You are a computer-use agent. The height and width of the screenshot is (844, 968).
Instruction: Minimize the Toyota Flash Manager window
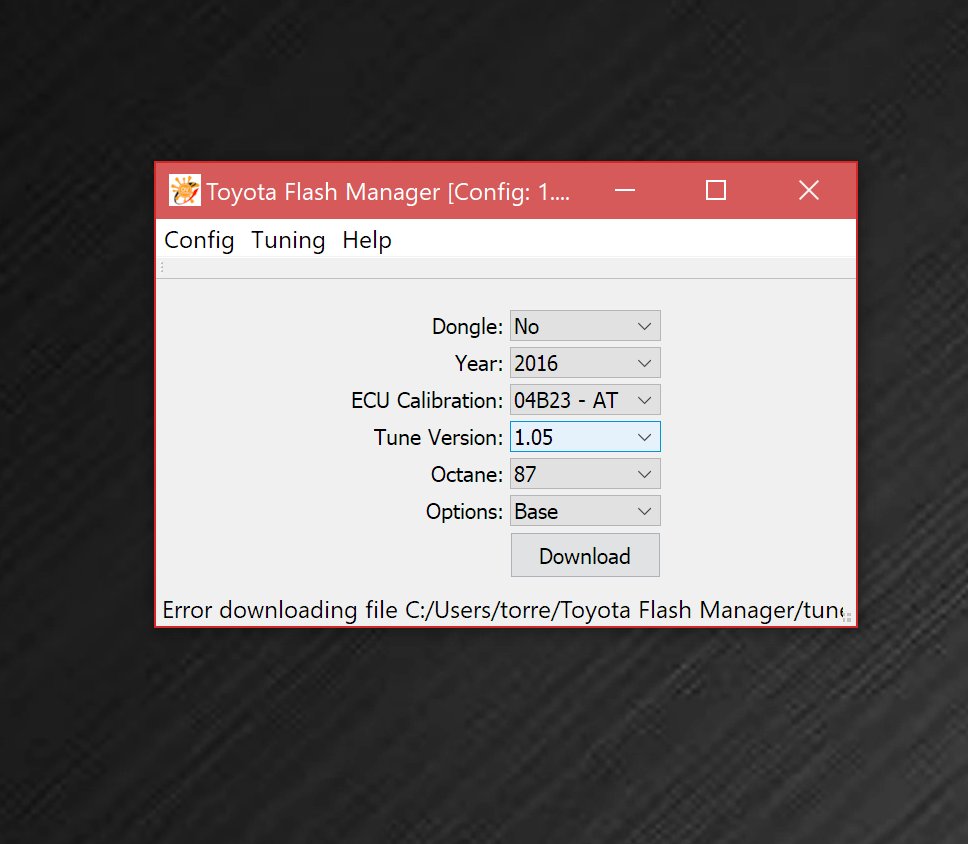click(625, 190)
